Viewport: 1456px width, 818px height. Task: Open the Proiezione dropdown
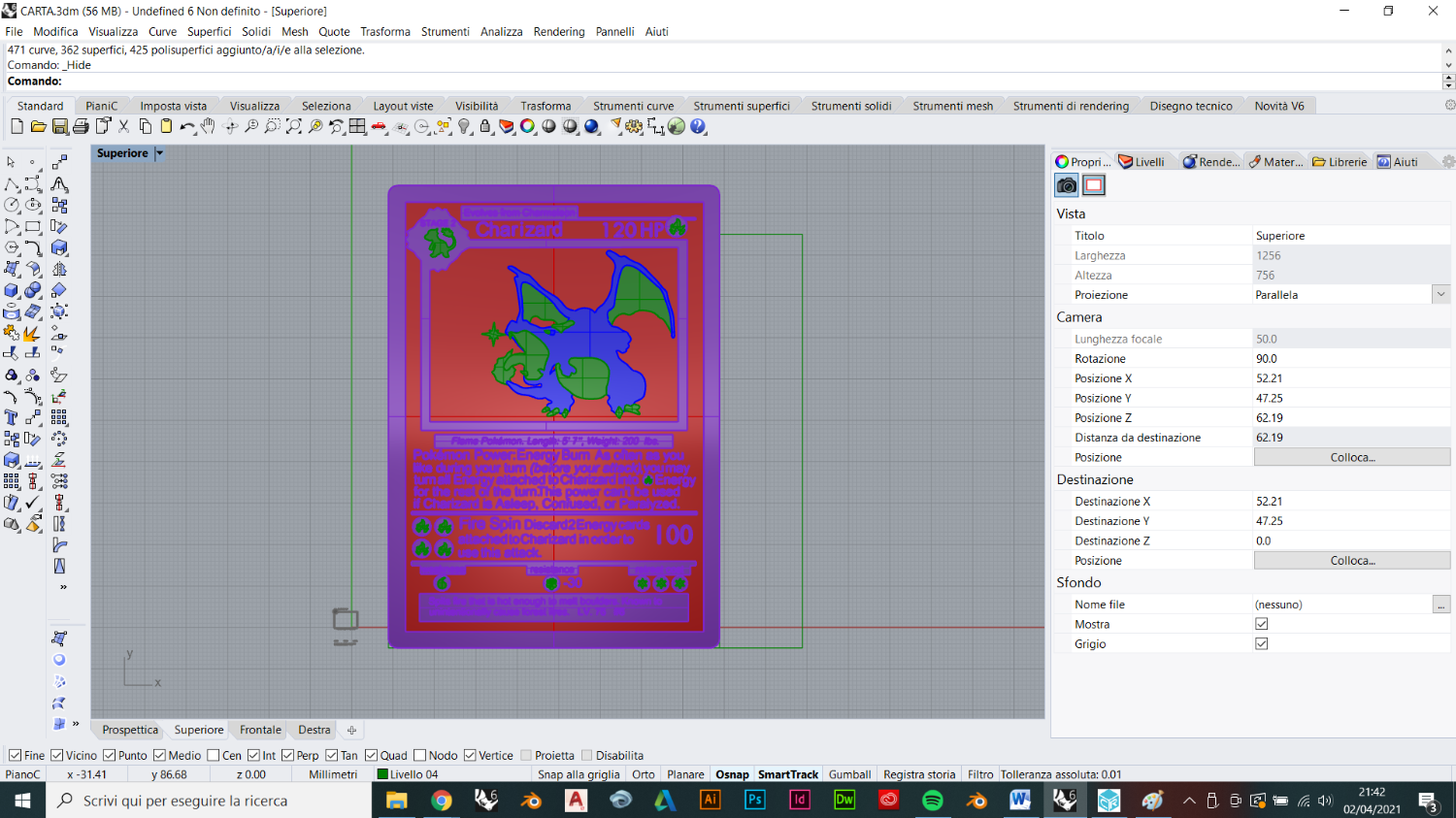1441,295
